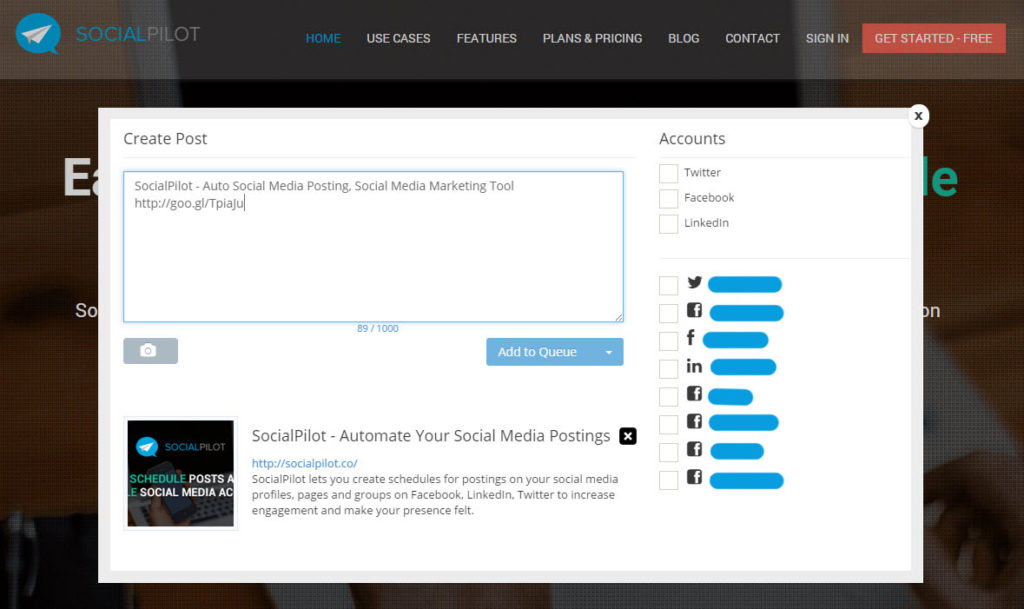Screen dimensions: 1024x609
Task: Select the Home navigation item
Action: [x=323, y=38]
